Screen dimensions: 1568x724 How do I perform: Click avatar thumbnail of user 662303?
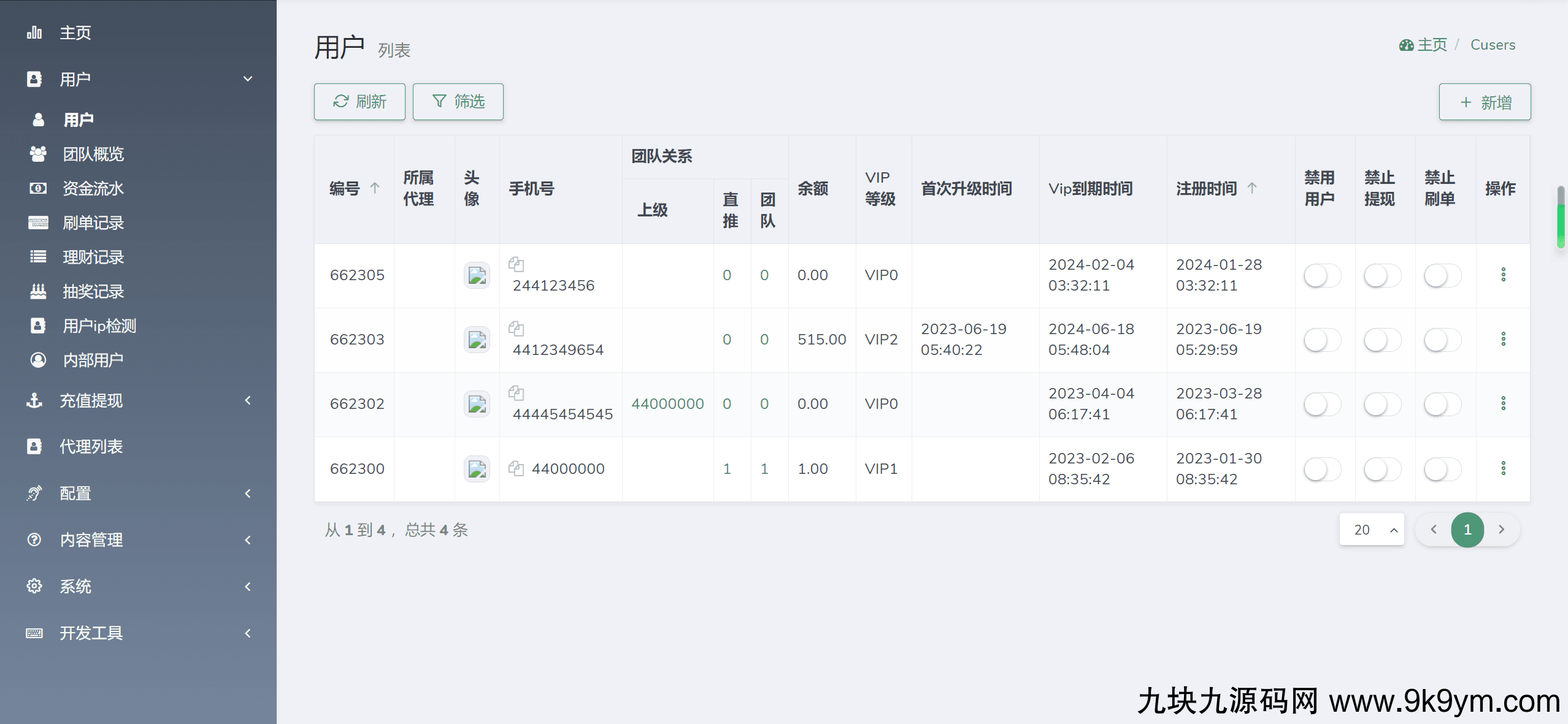[x=477, y=340]
